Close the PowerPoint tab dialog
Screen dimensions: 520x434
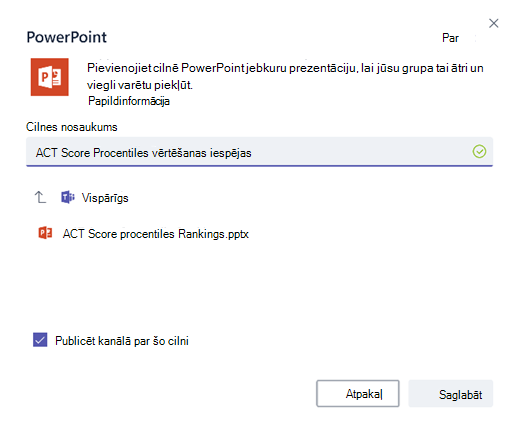(493, 23)
